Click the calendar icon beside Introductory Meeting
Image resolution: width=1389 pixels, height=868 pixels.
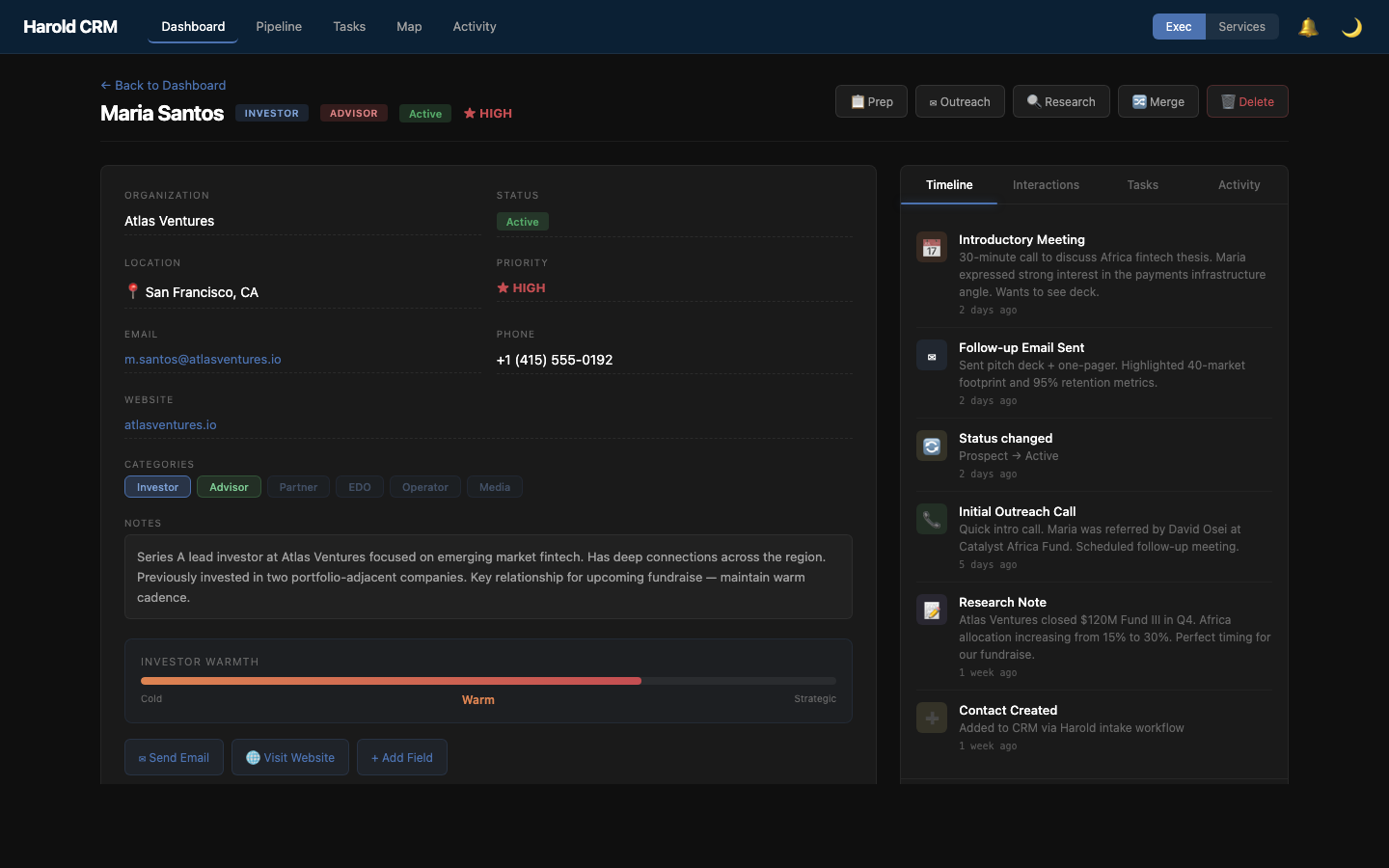tap(931, 247)
